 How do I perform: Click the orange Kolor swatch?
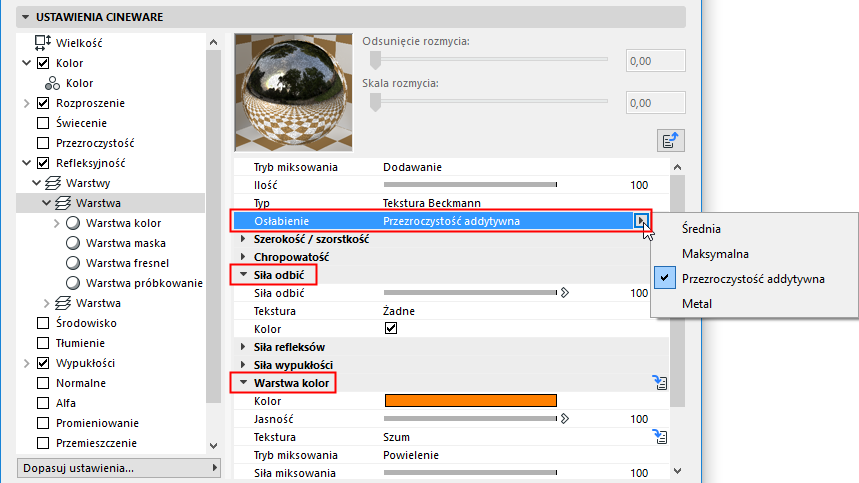471,401
